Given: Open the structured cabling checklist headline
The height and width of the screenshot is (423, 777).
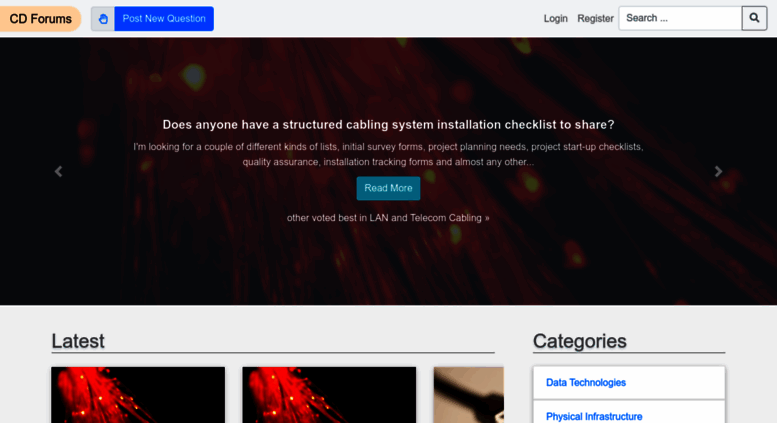Looking at the screenshot, I should pyautogui.click(x=388, y=125).
